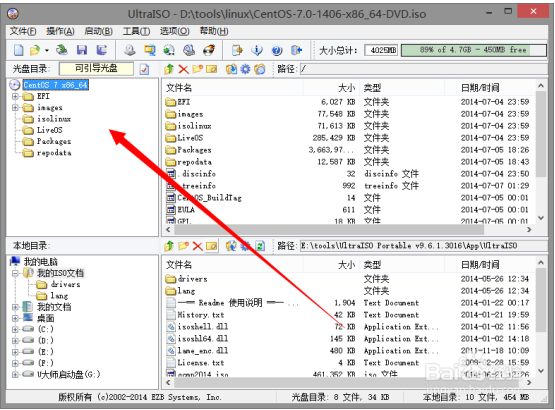Select the CentOS 7 x86_64 root node
Image resolution: width=555 pixels, height=410 pixels.
(55, 85)
